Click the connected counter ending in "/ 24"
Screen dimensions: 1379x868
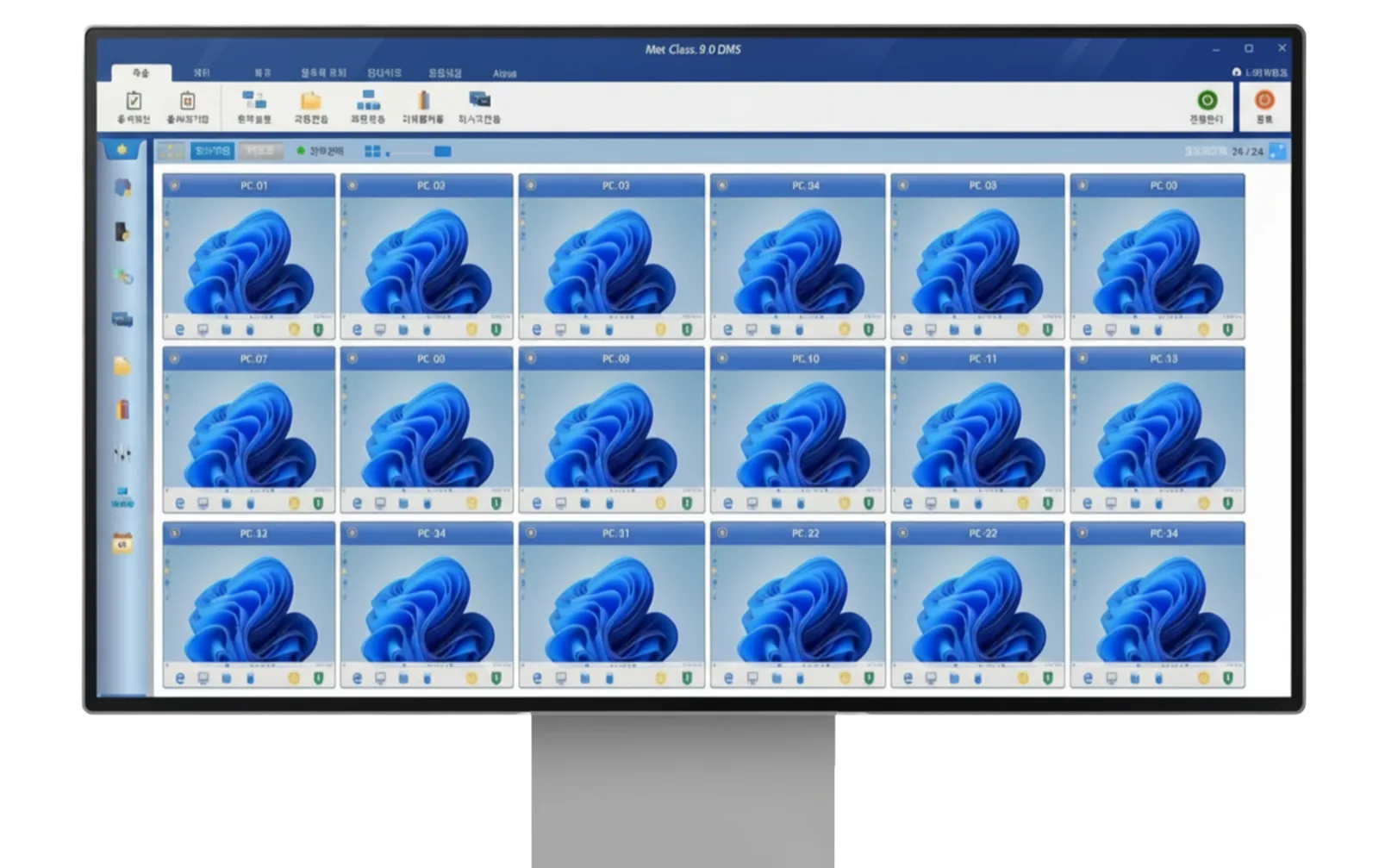tap(1247, 152)
